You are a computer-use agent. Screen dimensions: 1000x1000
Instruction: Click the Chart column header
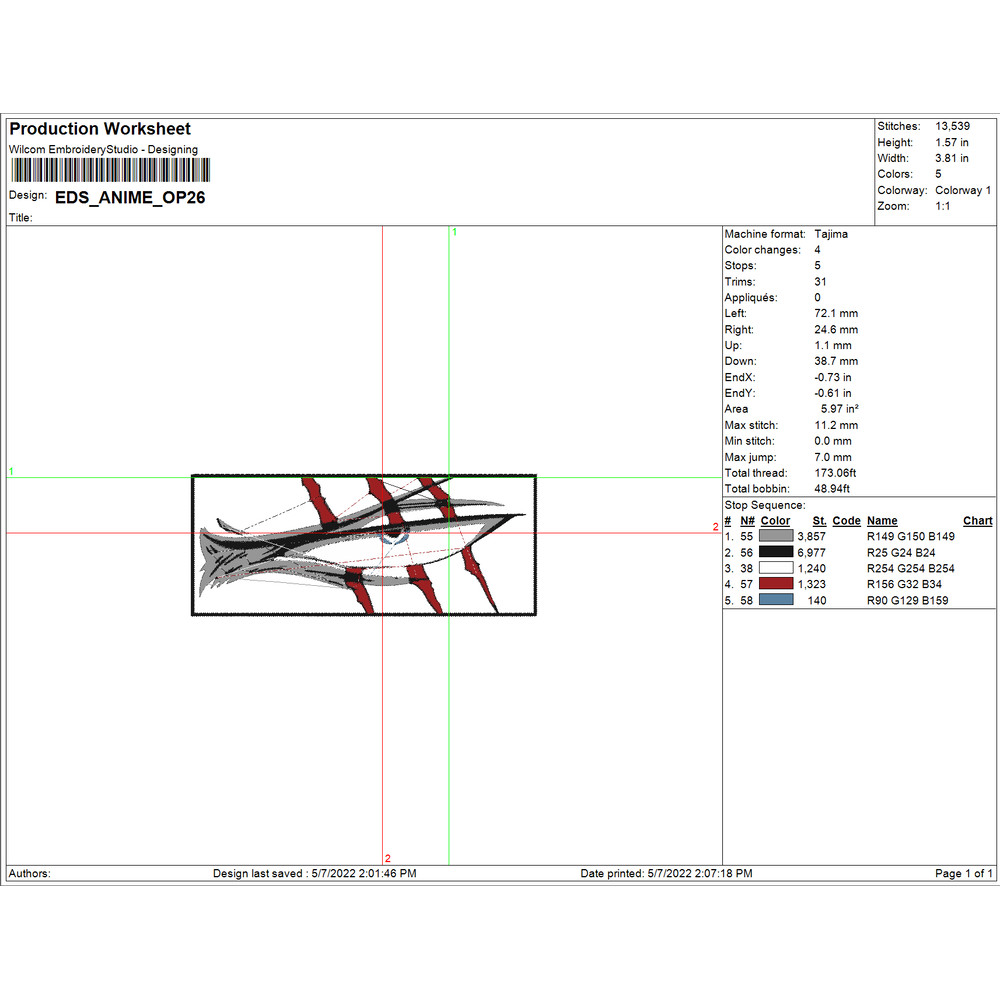point(977,521)
